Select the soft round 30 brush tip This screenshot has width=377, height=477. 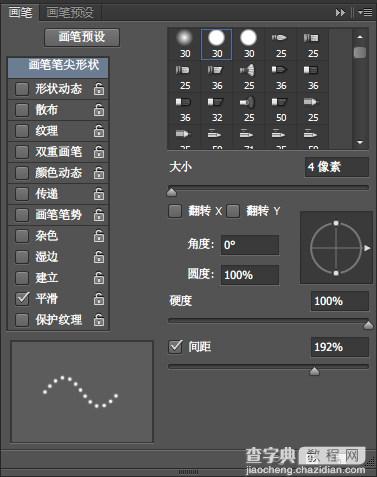[x=184, y=44]
